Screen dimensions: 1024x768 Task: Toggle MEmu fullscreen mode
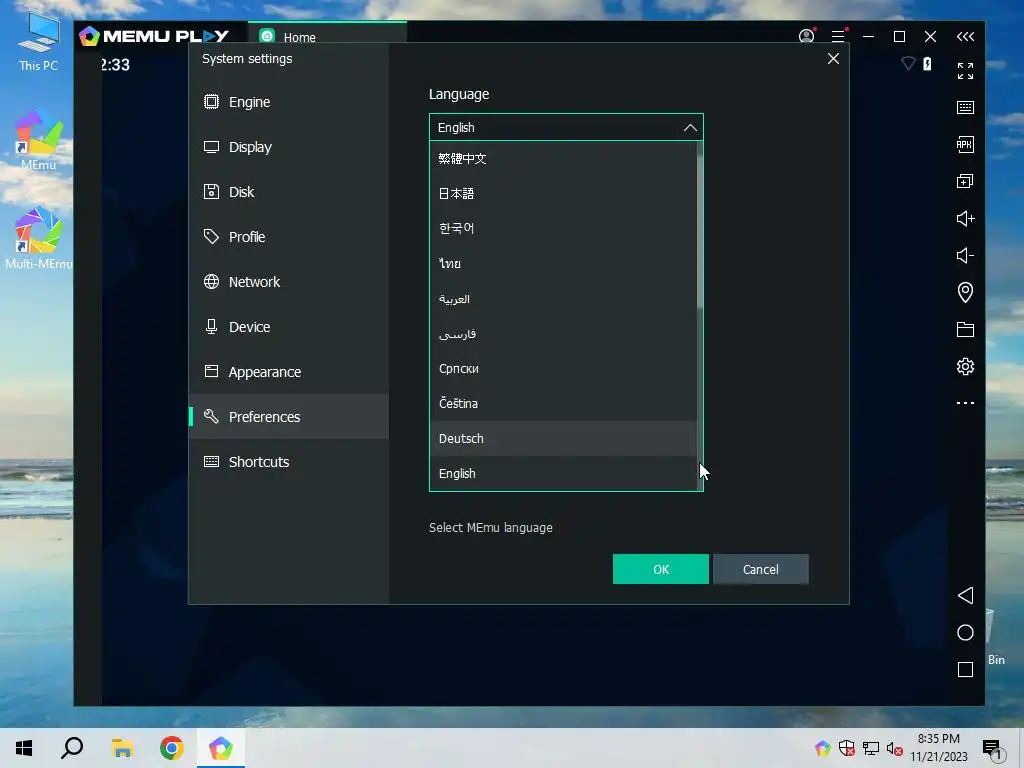coord(965,71)
